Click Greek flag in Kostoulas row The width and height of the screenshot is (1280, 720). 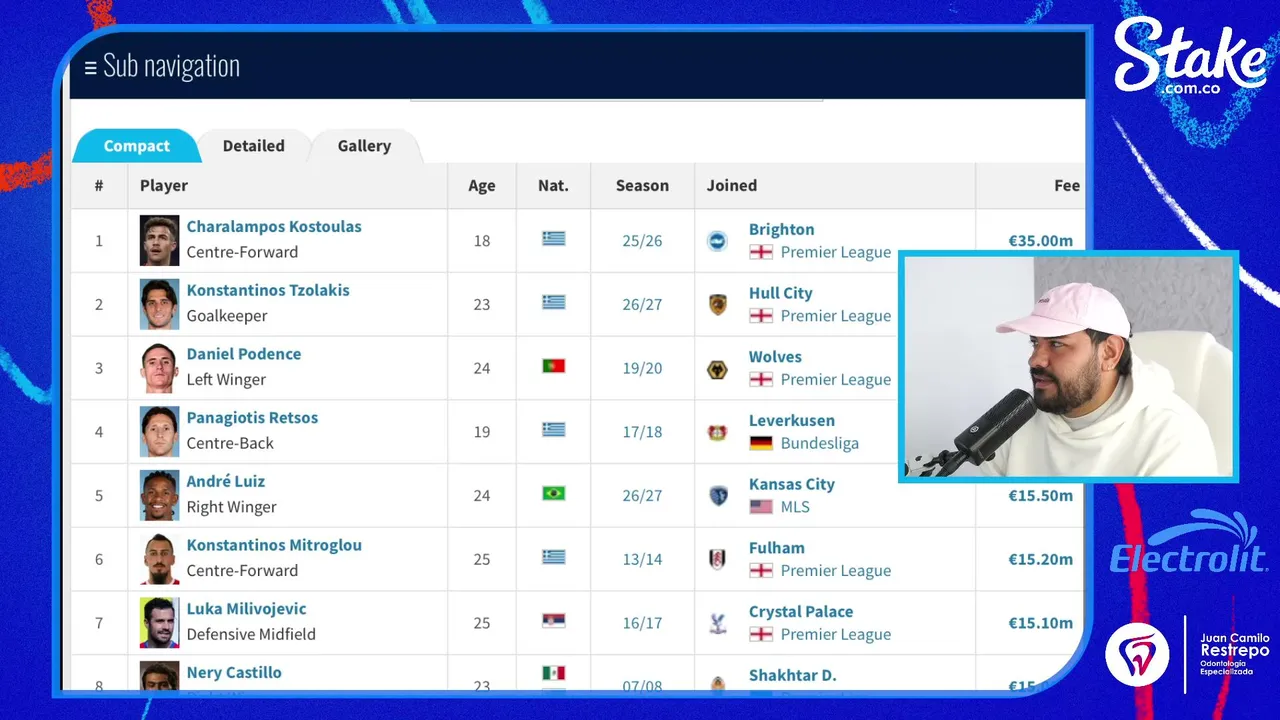pyautogui.click(x=553, y=239)
